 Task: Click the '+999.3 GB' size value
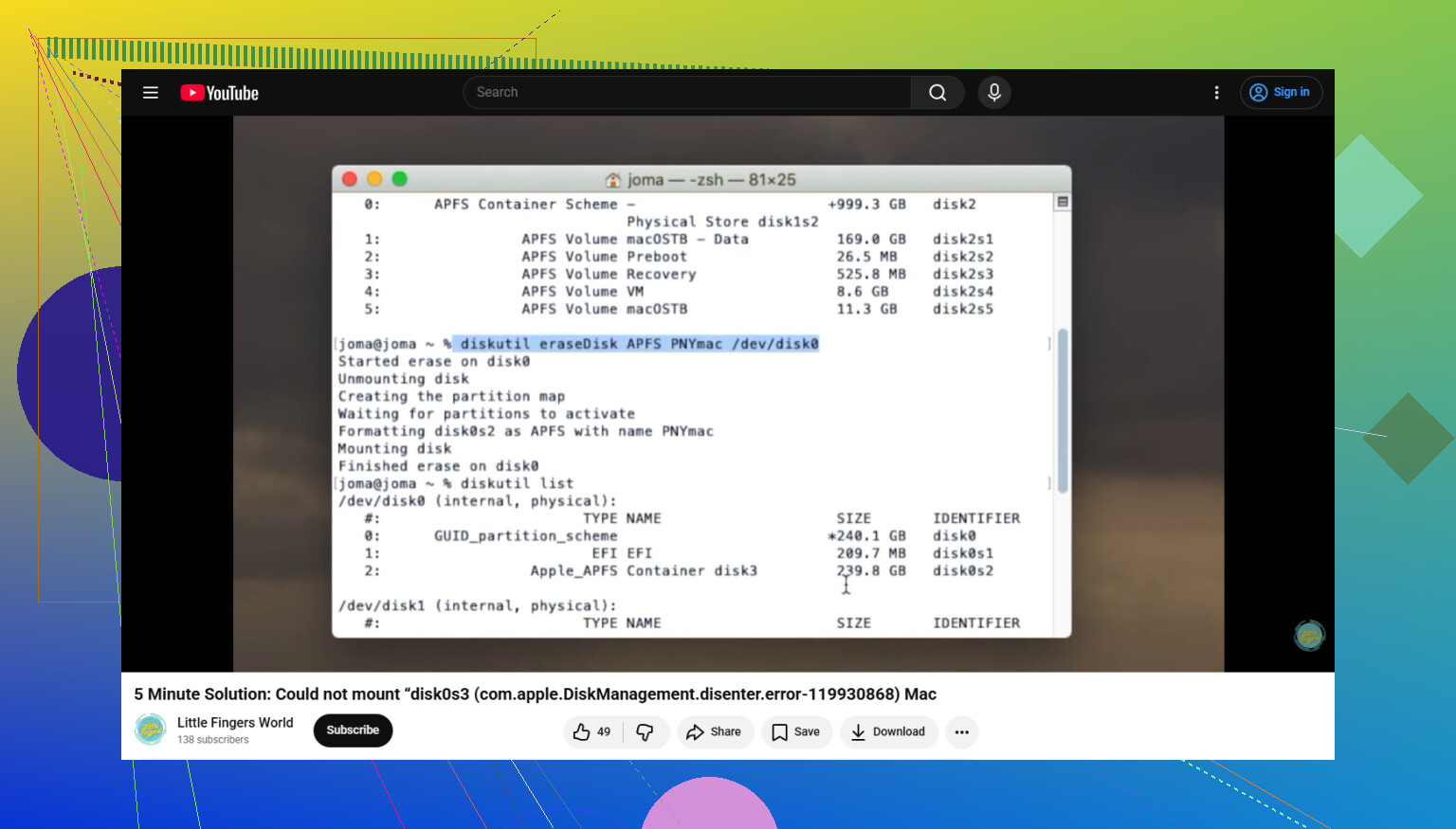point(866,205)
